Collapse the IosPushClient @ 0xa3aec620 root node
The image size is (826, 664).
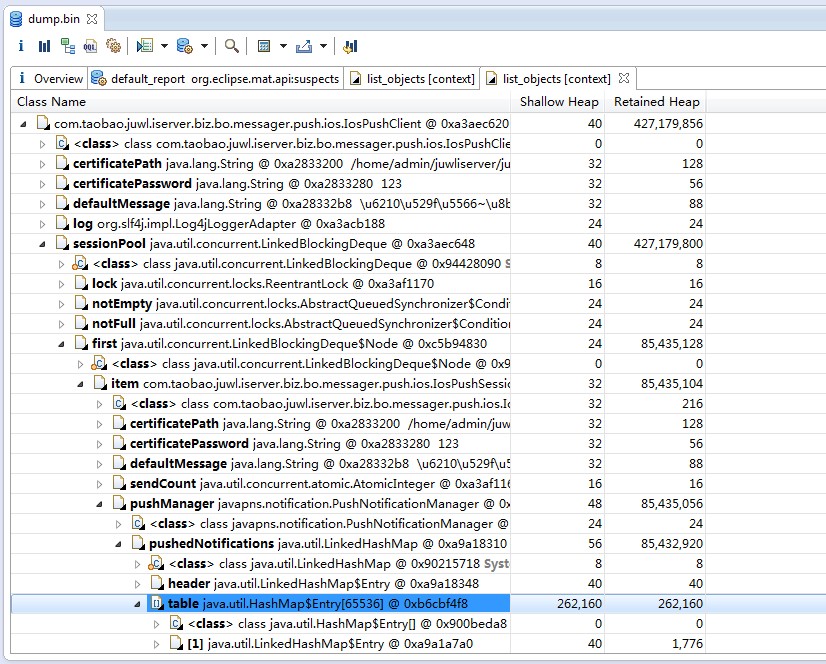click(x=23, y=124)
